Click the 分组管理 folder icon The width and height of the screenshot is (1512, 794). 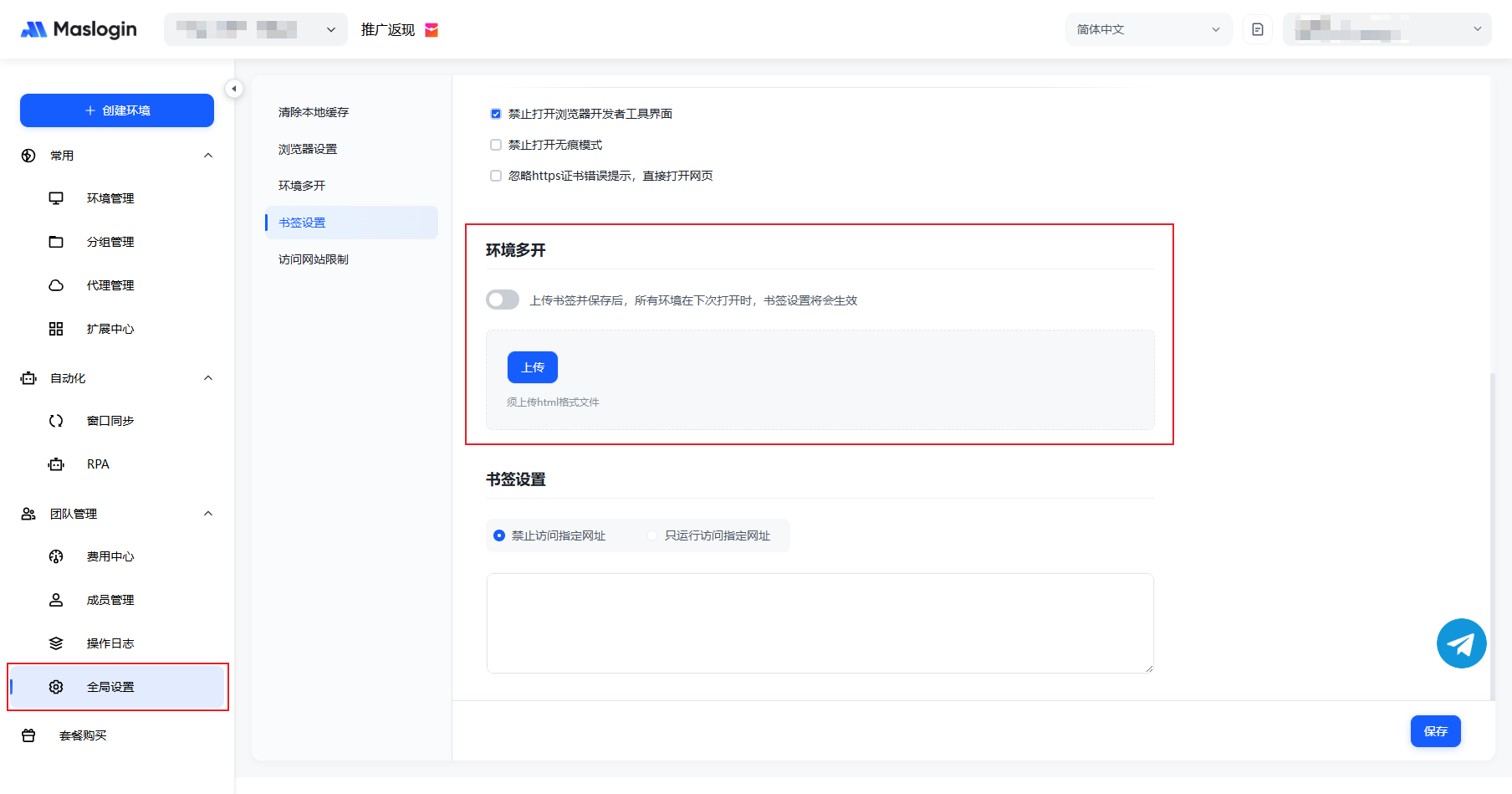click(56, 242)
